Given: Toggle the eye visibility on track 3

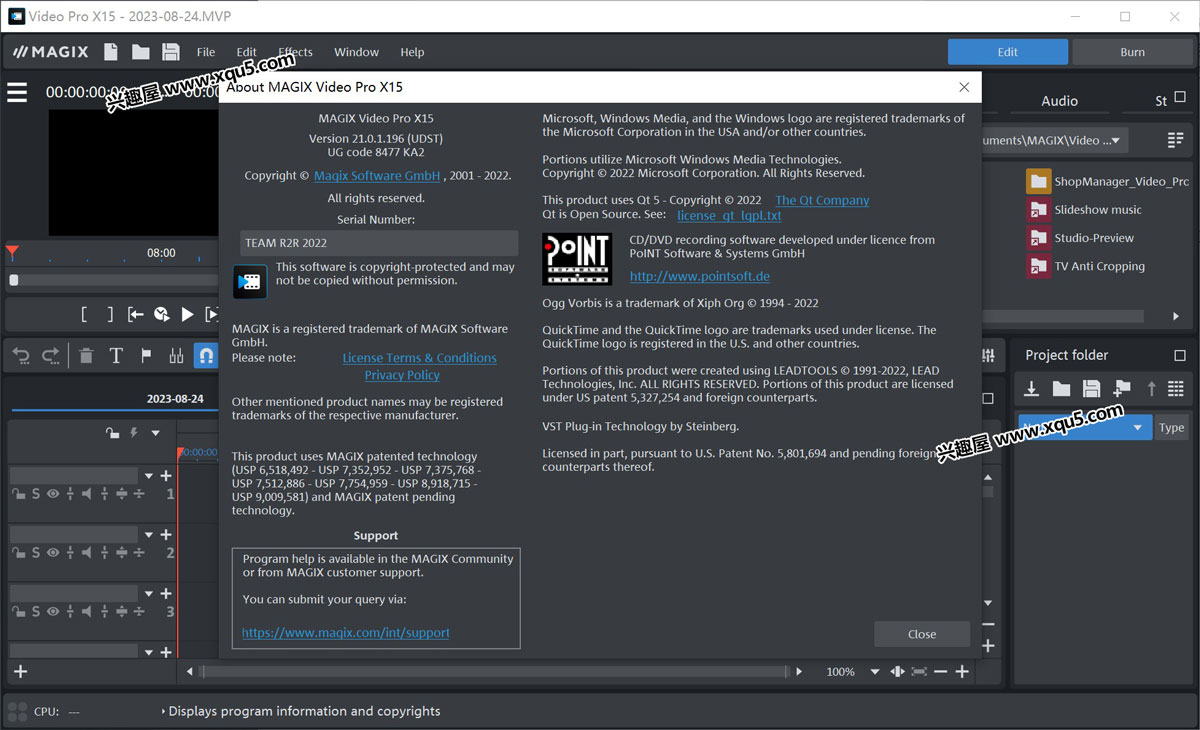Looking at the screenshot, I should pyautogui.click(x=53, y=612).
